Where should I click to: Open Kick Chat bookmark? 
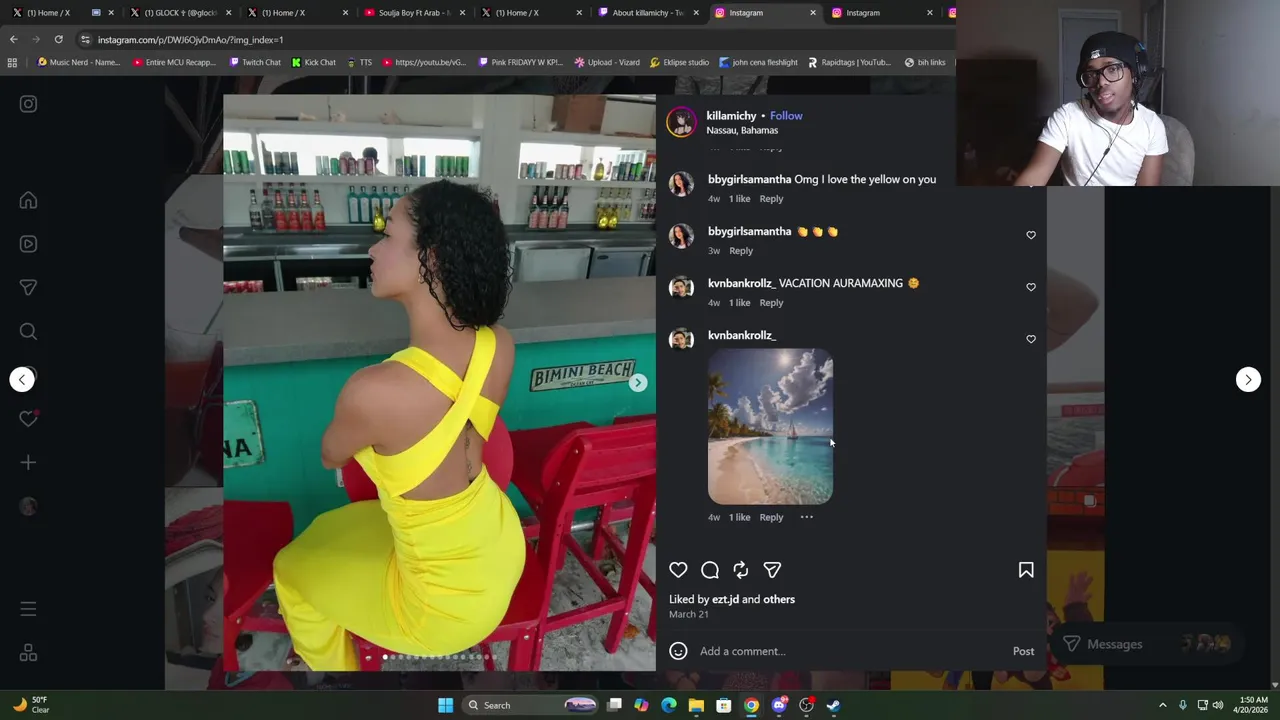(x=314, y=62)
